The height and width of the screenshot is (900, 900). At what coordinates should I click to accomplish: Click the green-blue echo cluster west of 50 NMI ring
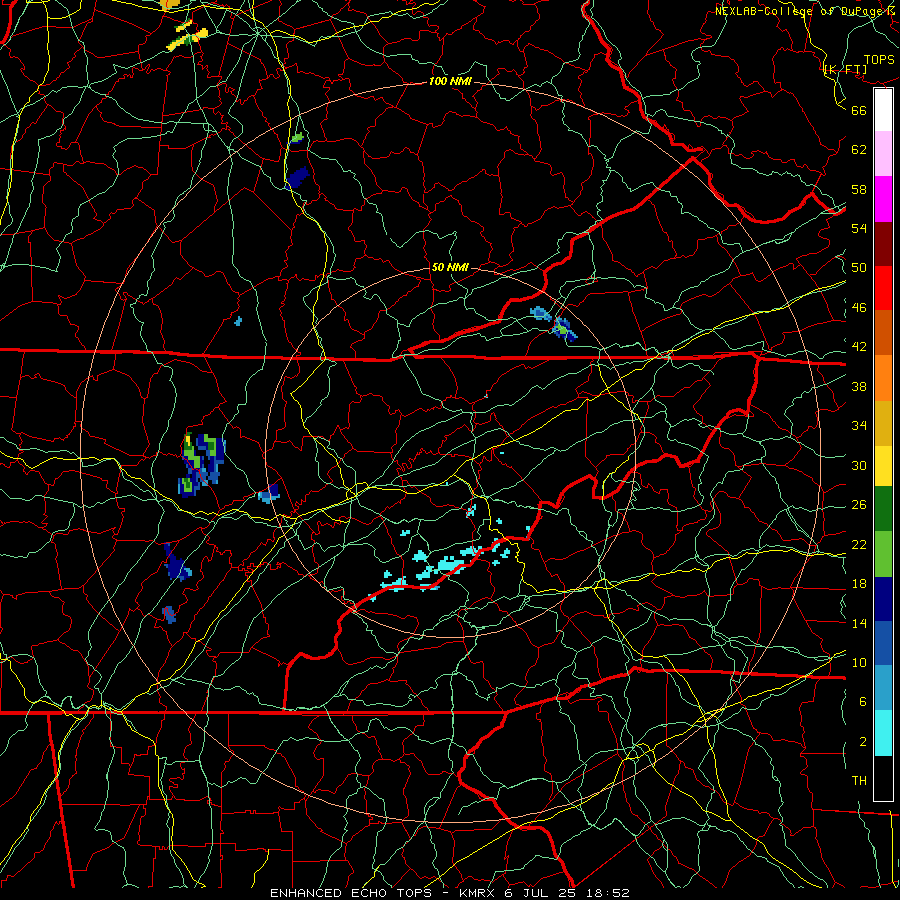(x=203, y=464)
